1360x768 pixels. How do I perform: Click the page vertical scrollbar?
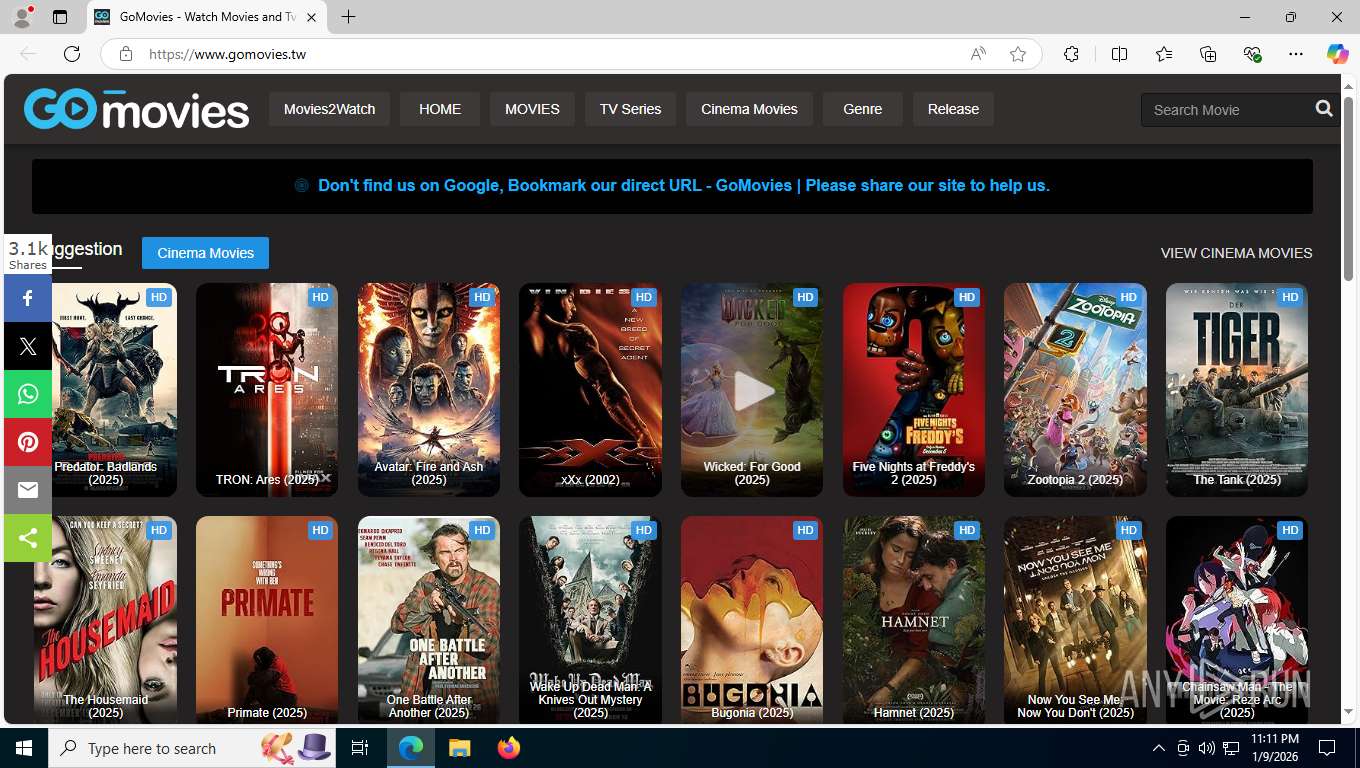point(1349,190)
